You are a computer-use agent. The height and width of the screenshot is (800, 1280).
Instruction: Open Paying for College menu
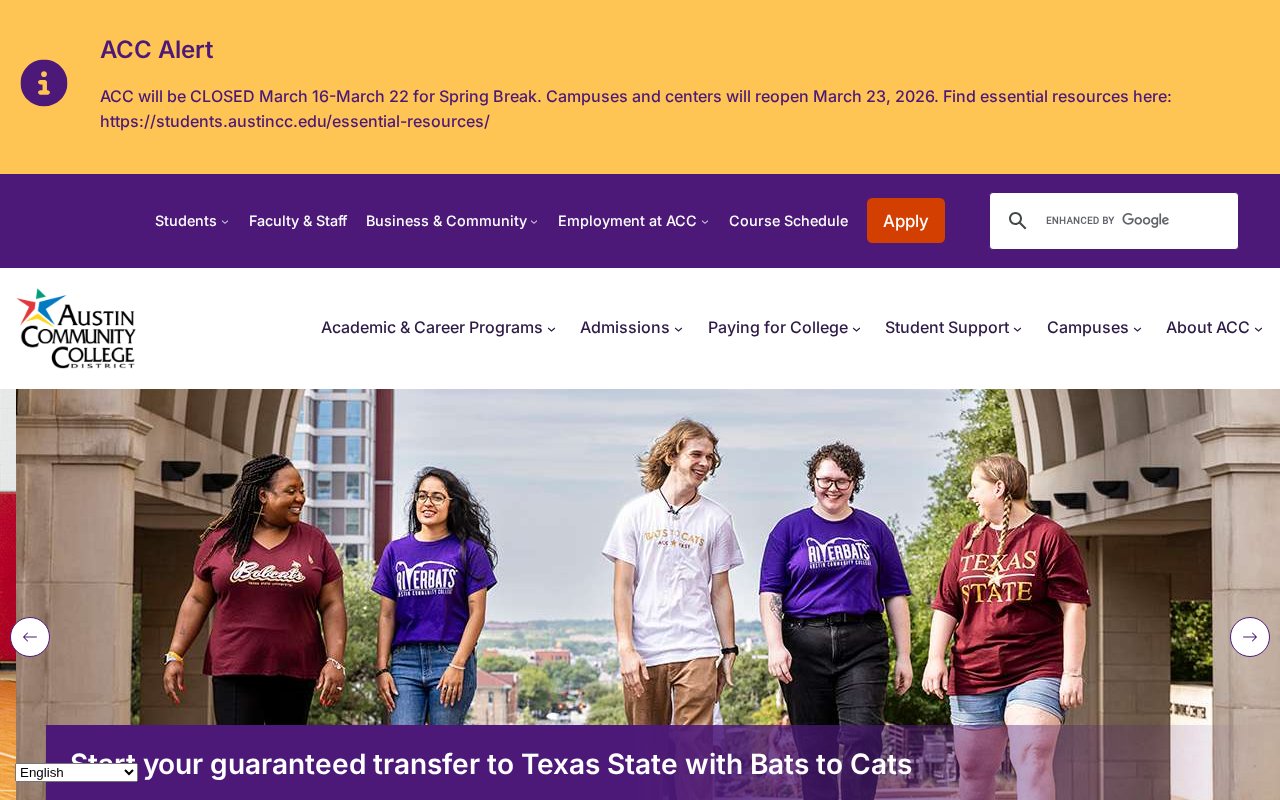point(784,328)
